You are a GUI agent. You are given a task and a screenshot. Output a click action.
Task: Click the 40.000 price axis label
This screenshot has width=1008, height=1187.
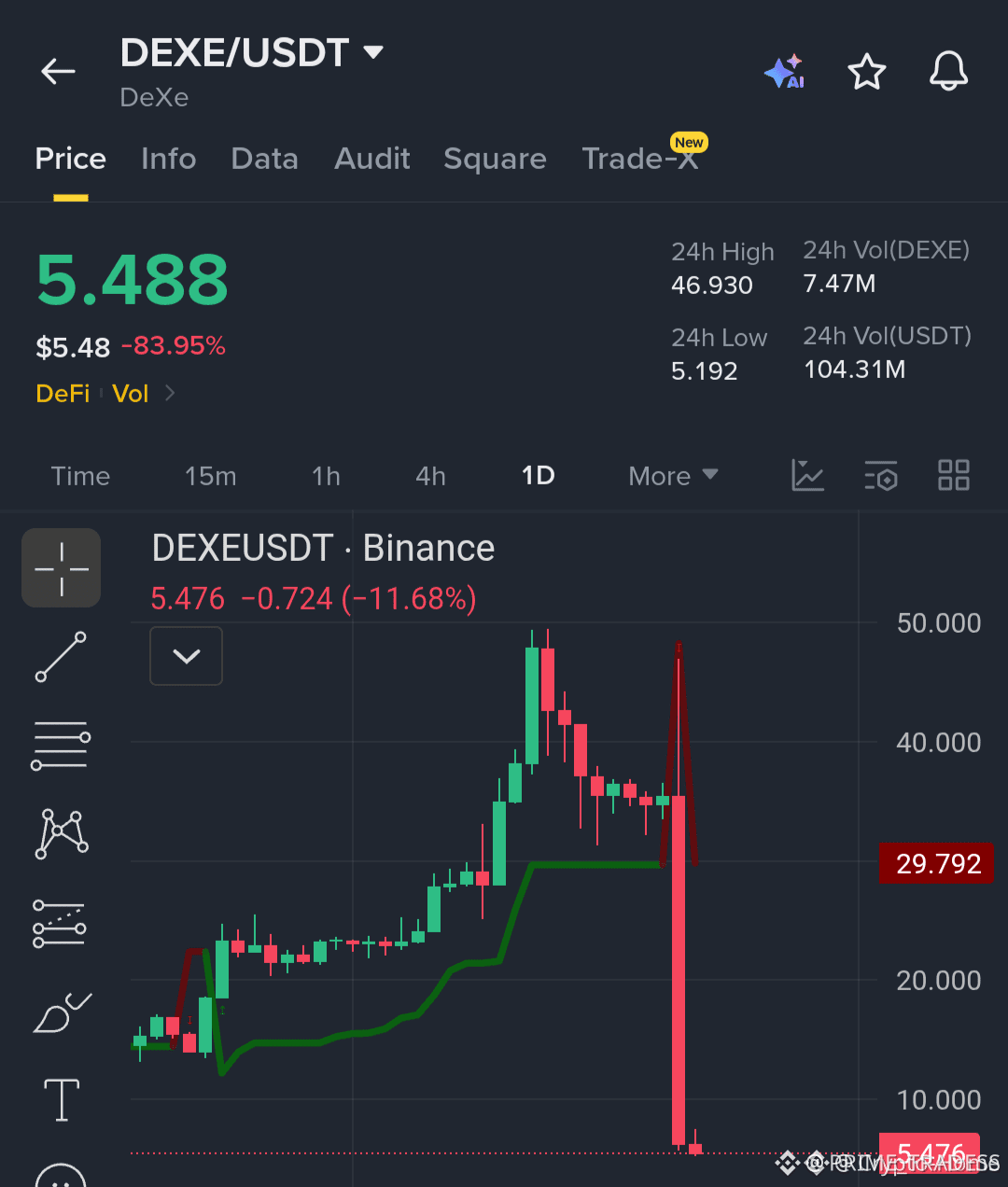point(939,742)
